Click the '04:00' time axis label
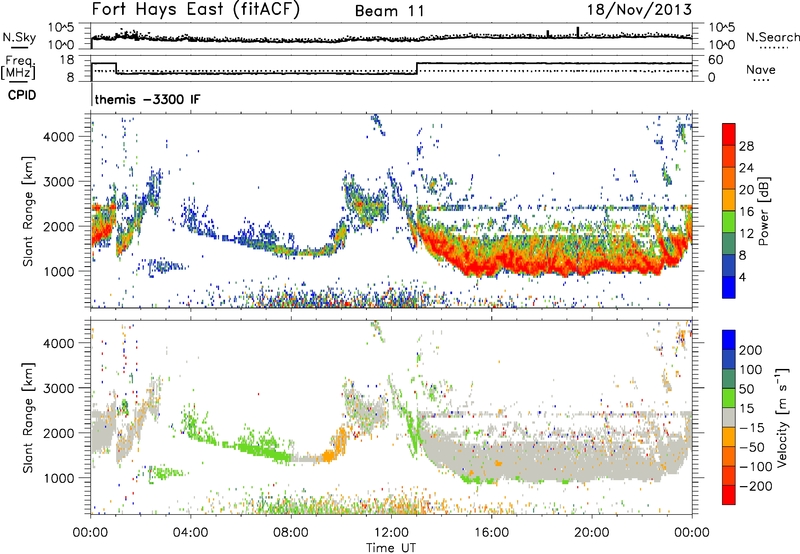The image size is (800, 554). click(x=190, y=533)
